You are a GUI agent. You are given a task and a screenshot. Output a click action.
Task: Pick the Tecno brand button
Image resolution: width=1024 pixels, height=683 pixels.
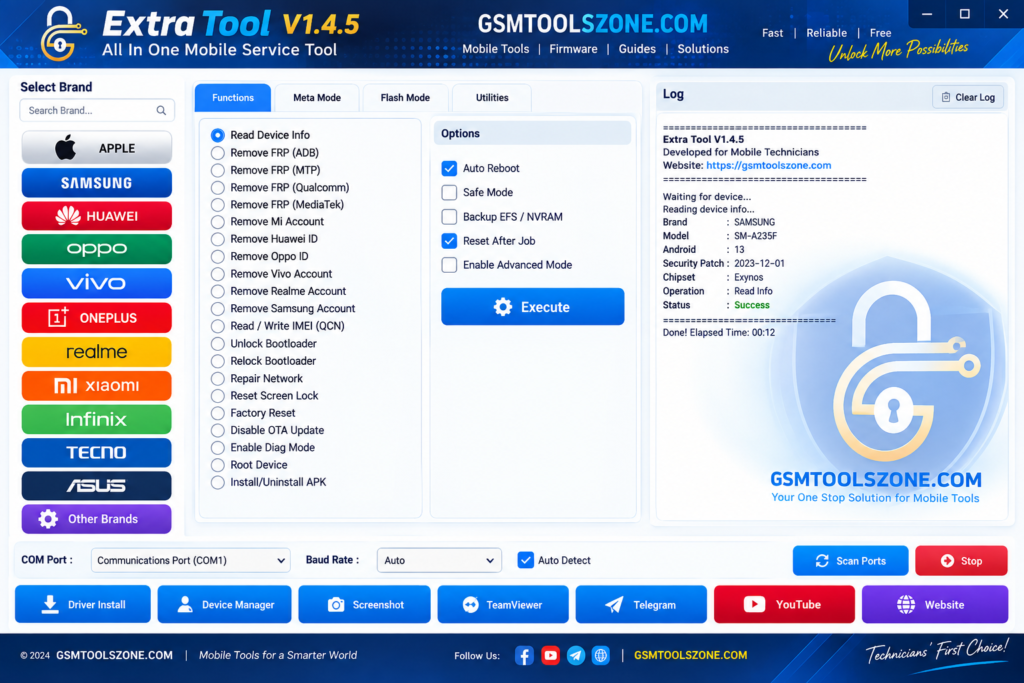point(97,453)
